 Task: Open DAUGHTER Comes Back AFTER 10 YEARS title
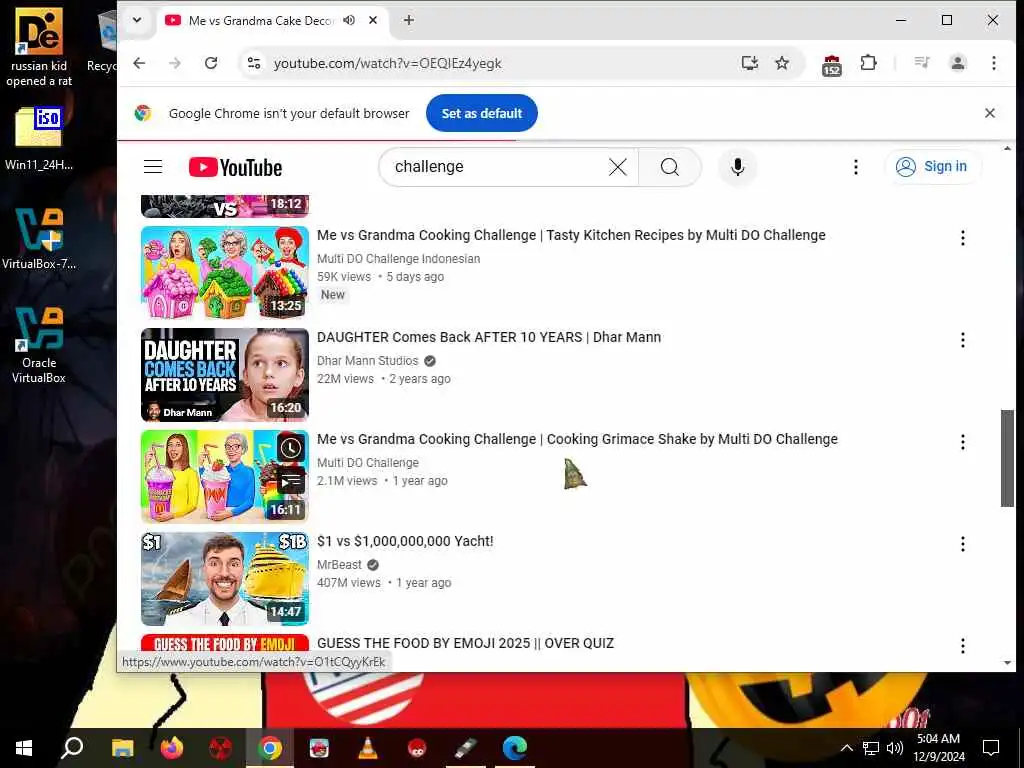[488, 337]
